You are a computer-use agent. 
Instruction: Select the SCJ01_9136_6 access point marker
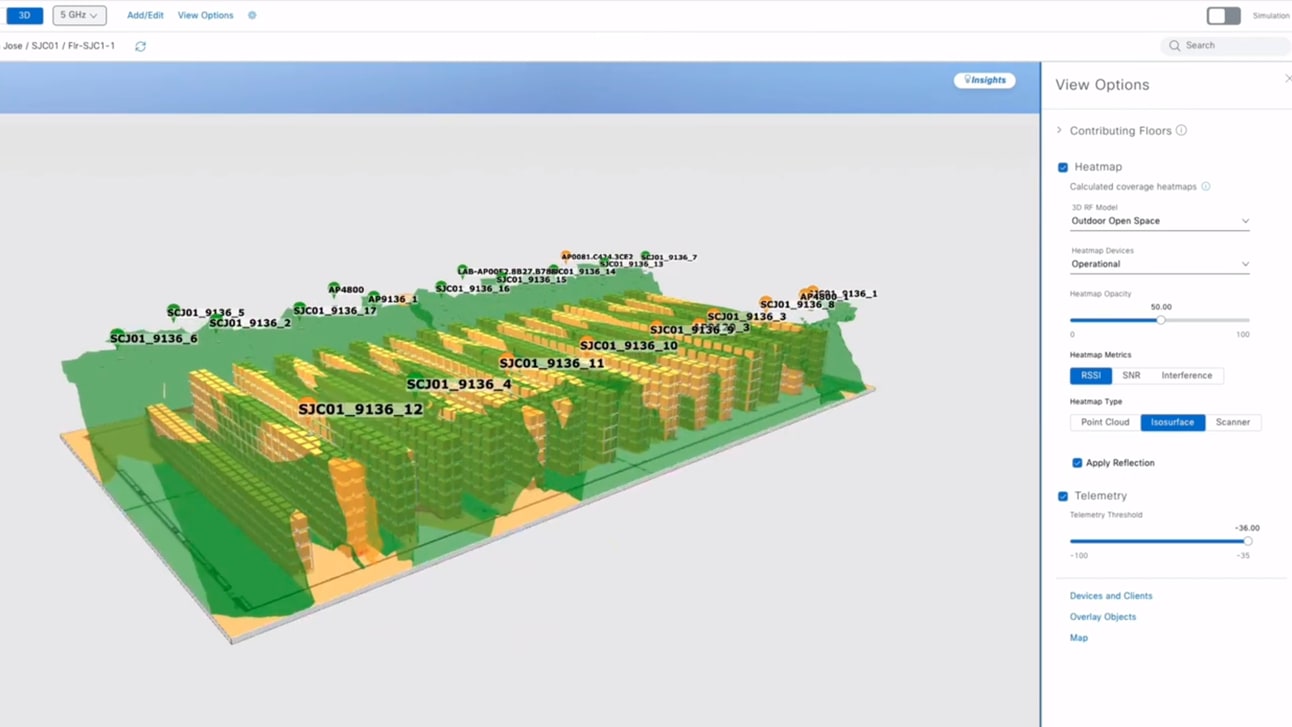point(120,332)
